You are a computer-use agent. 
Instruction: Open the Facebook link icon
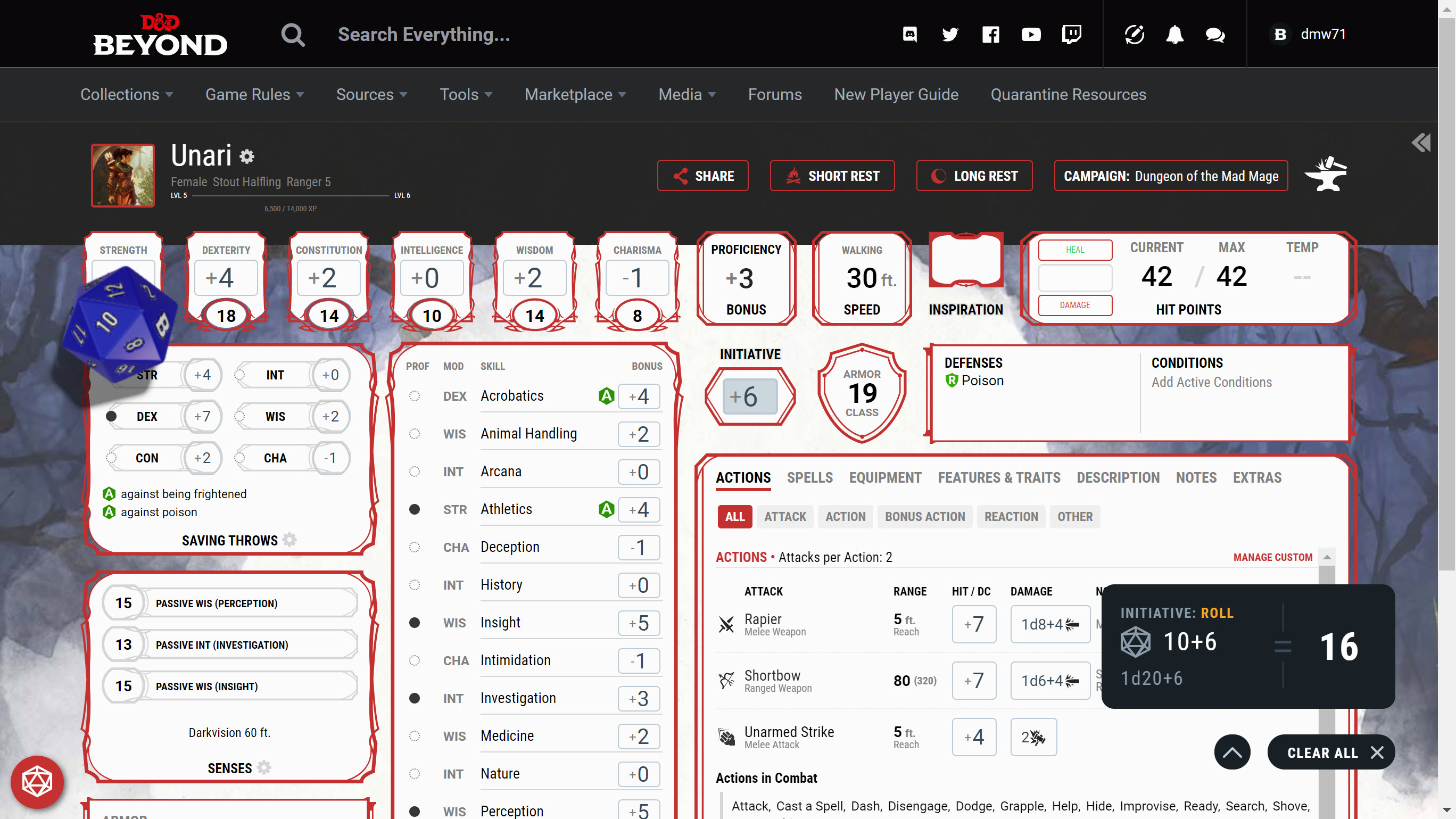[991, 35]
